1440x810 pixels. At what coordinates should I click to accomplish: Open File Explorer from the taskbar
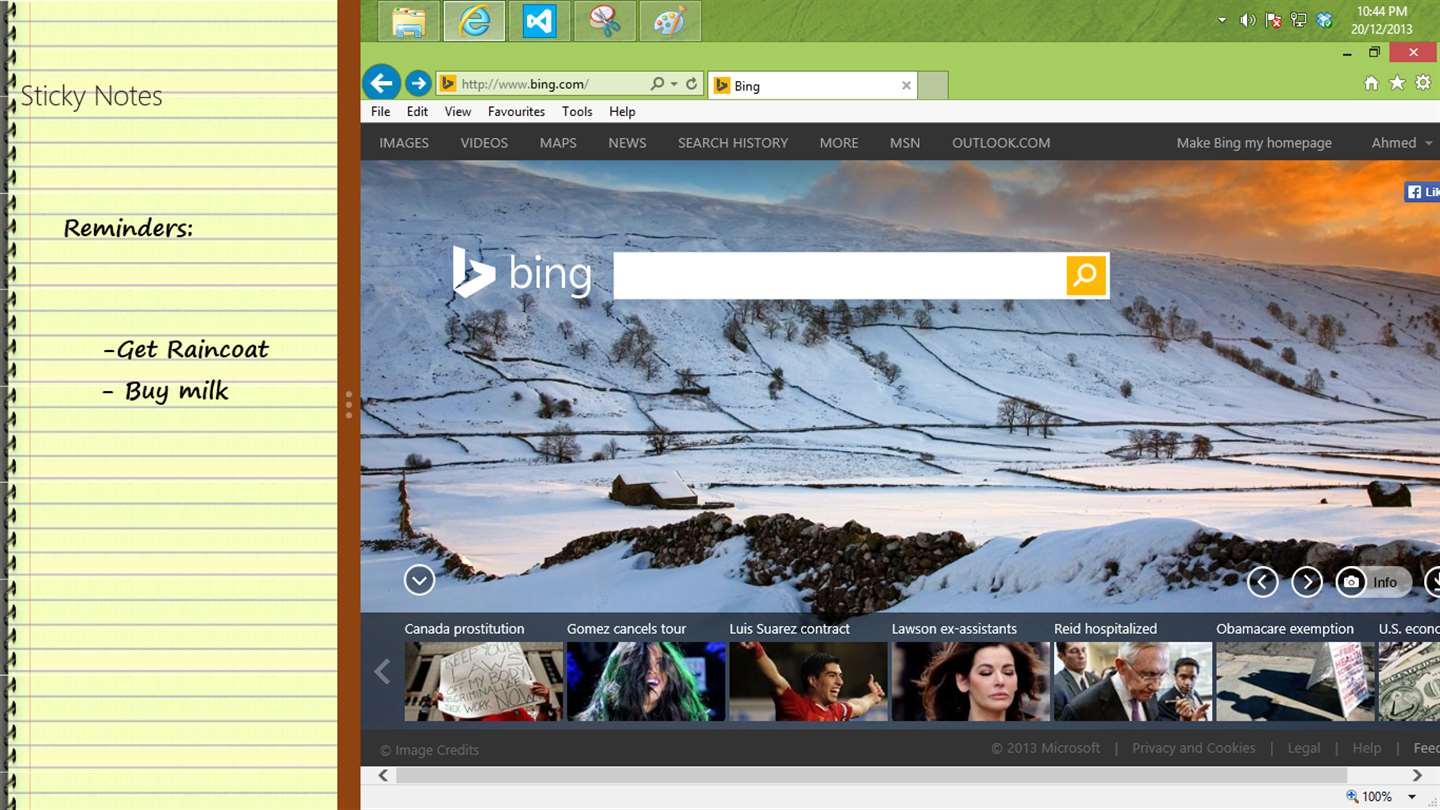tap(409, 21)
